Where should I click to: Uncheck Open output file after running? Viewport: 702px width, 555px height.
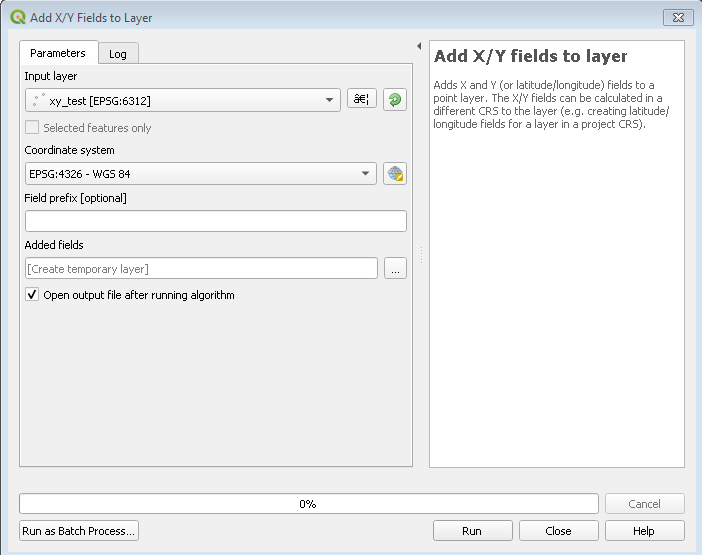(x=33, y=295)
